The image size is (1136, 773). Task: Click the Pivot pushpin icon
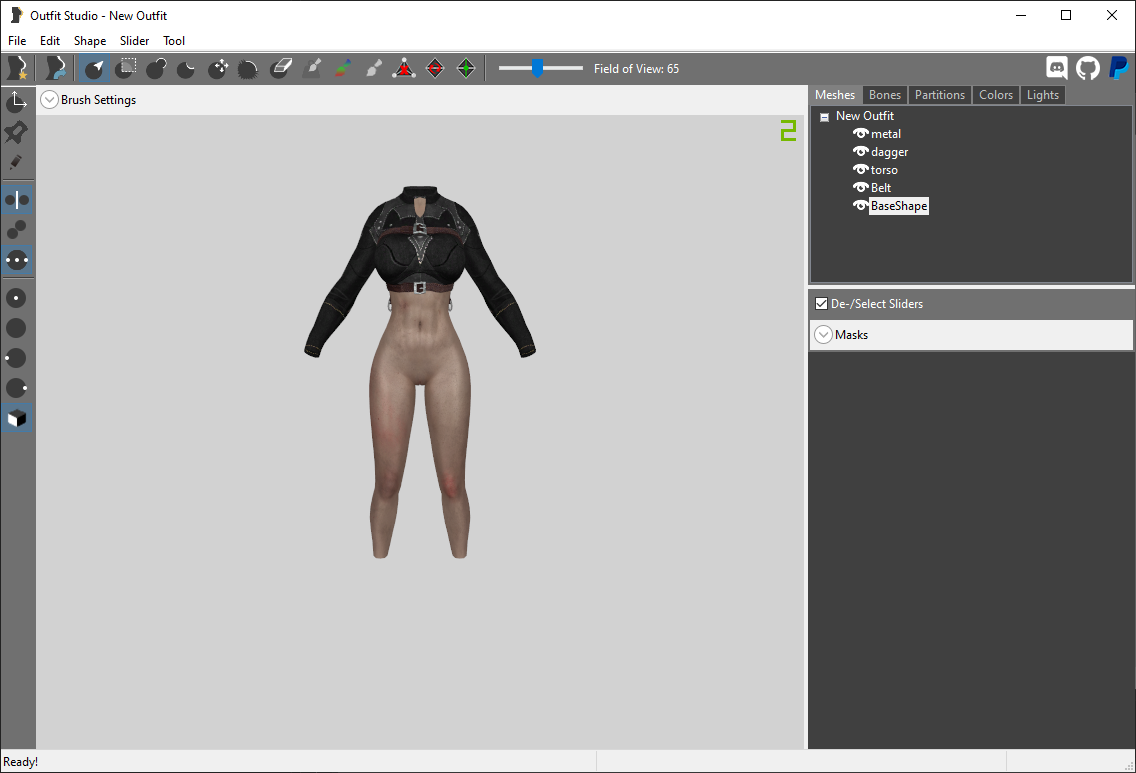(17, 132)
